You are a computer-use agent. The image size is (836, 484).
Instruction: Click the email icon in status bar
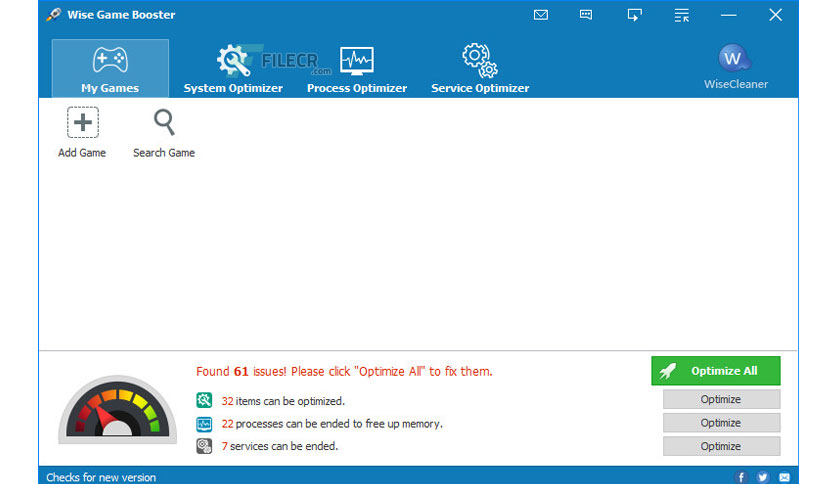tap(784, 477)
